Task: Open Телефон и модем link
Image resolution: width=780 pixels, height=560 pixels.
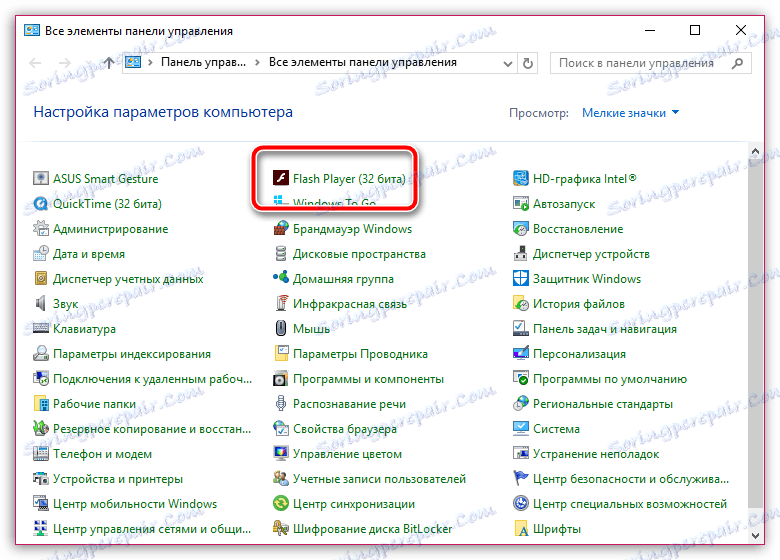Action: coord(102,454)
